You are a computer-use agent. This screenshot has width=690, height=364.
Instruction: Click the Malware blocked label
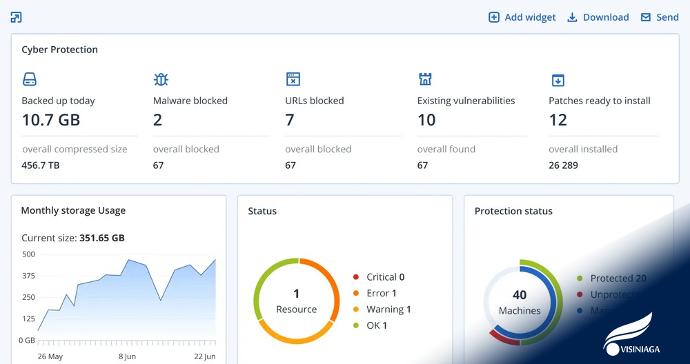pyautogui.click(x=190, y=101)
